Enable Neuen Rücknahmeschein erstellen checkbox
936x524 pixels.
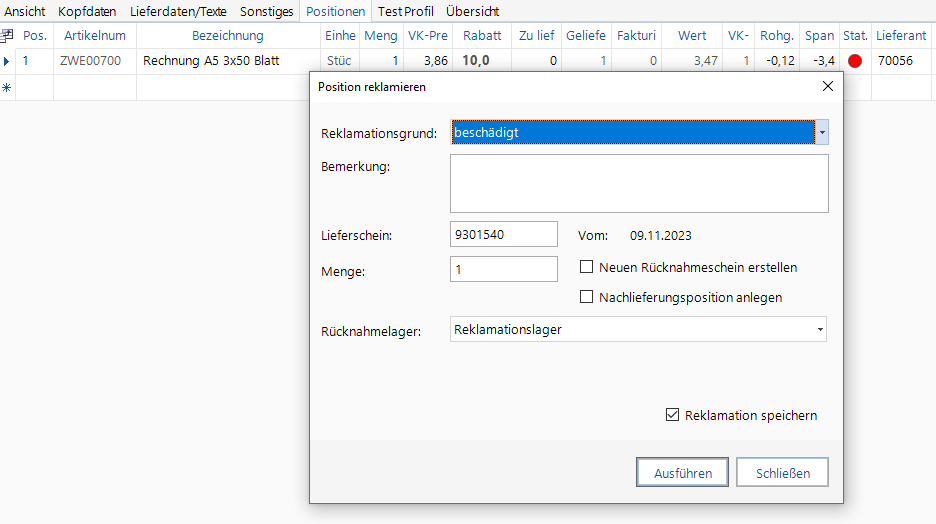point(587,268)
